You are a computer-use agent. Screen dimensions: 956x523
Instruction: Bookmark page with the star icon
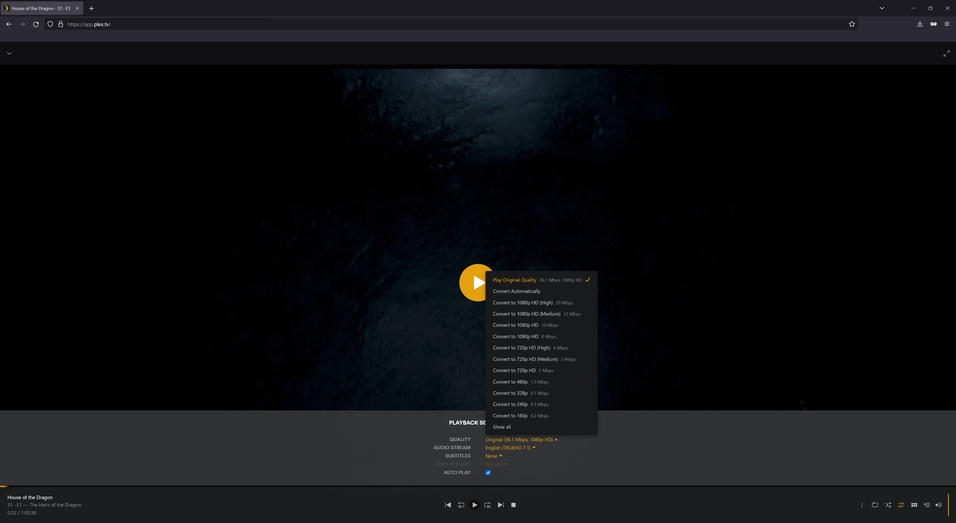[x=852, y=24]
